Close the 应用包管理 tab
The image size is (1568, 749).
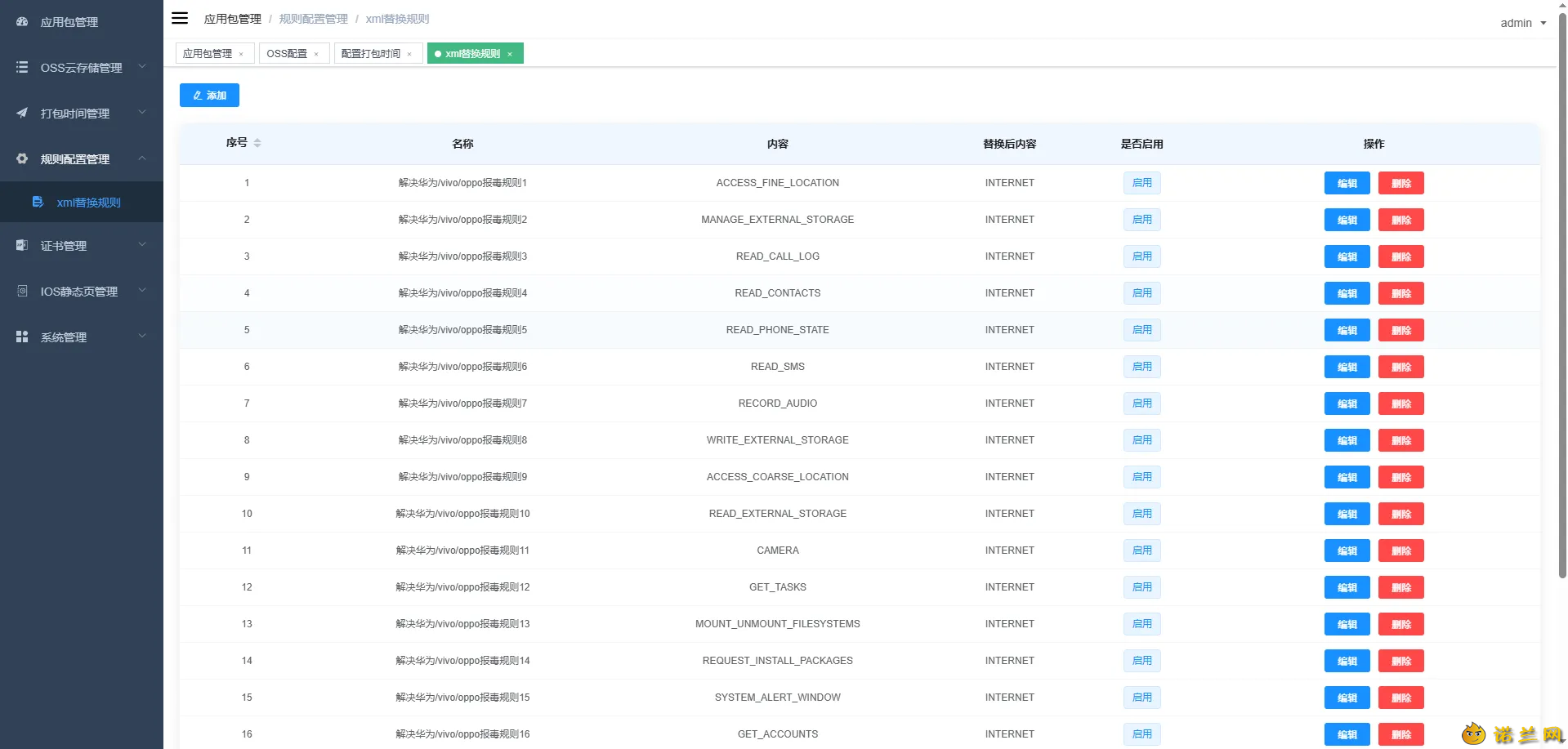pyautogui.click(x=241, y=54)
